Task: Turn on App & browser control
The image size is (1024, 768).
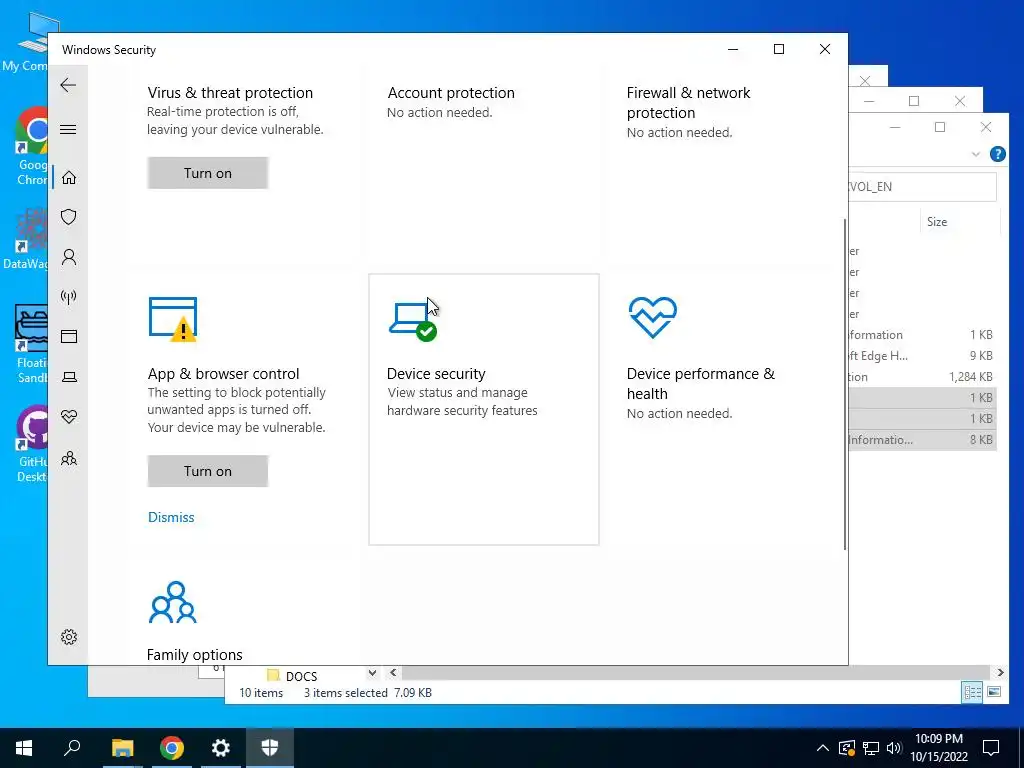Action: 208,471
